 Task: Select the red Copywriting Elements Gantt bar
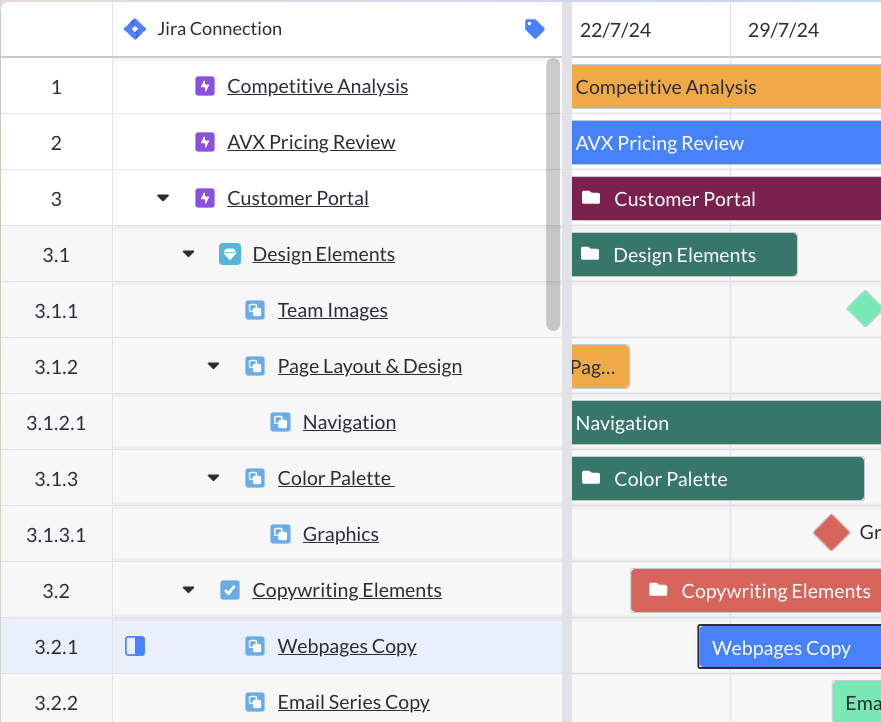tap(756, 591)
